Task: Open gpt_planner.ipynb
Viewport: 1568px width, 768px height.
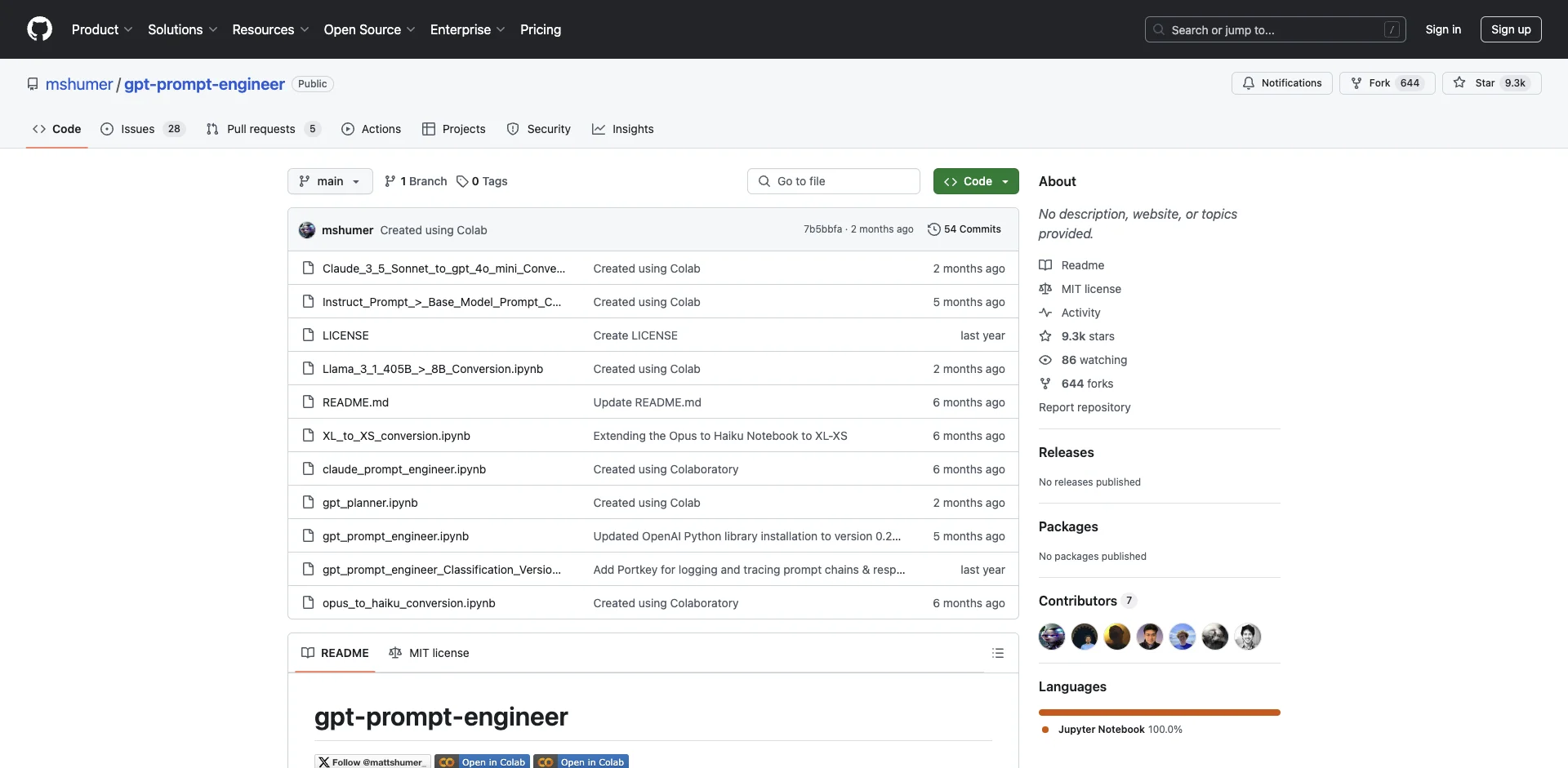Action: (x=370, y=503)
